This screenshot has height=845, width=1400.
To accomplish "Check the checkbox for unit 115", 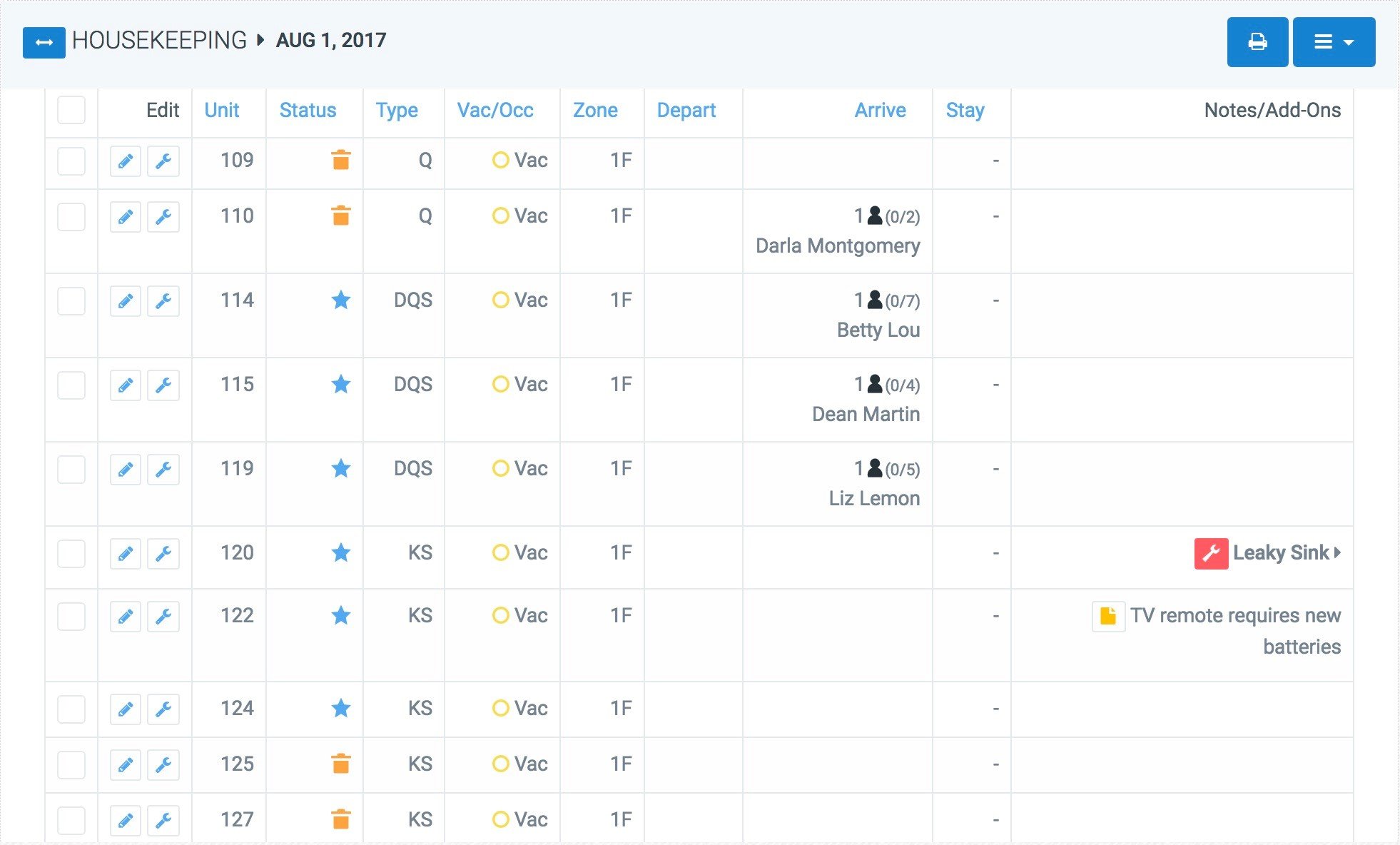I will (71, 385).
